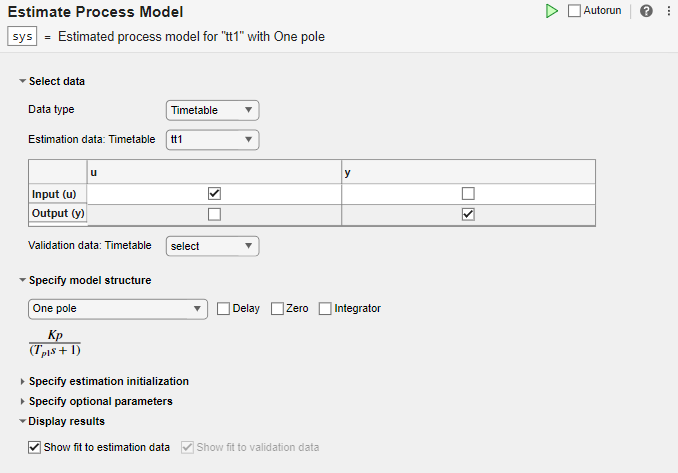Viewport: 678px width, 473px height.
Task: Click the green Run task button
Action: coord(551,11)
